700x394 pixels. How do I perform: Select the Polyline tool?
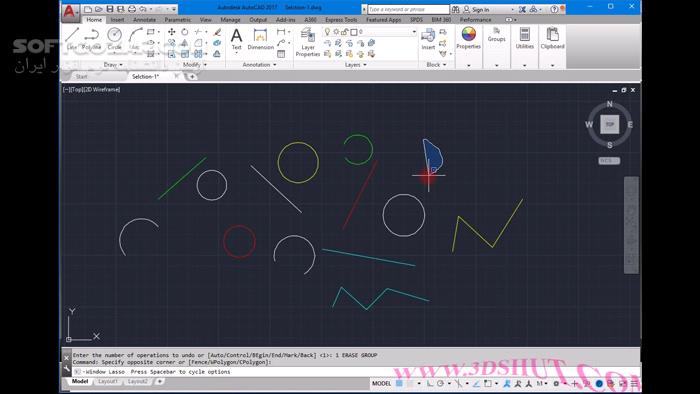point(92,38)
